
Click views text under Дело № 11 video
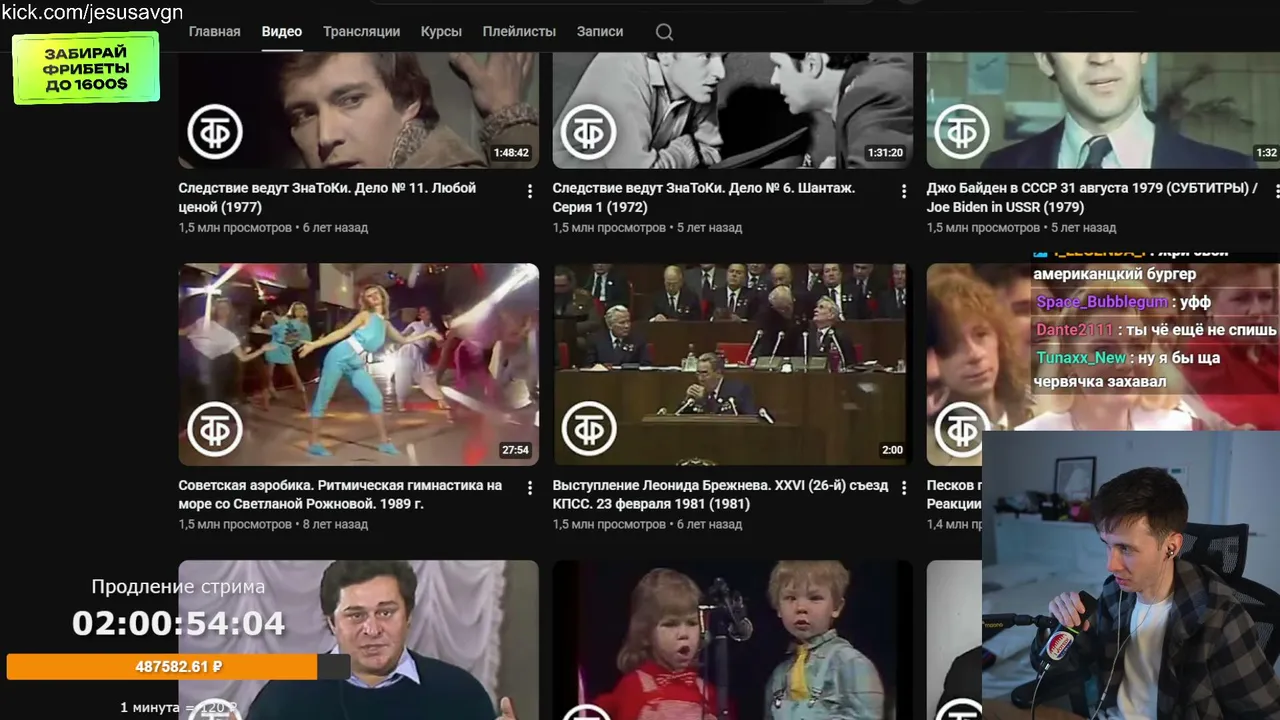273,228
